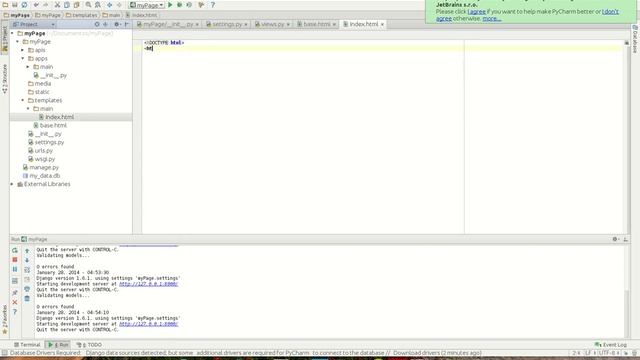Open the Terminal tool window tab
640x360 pixels.
[27, 345]
